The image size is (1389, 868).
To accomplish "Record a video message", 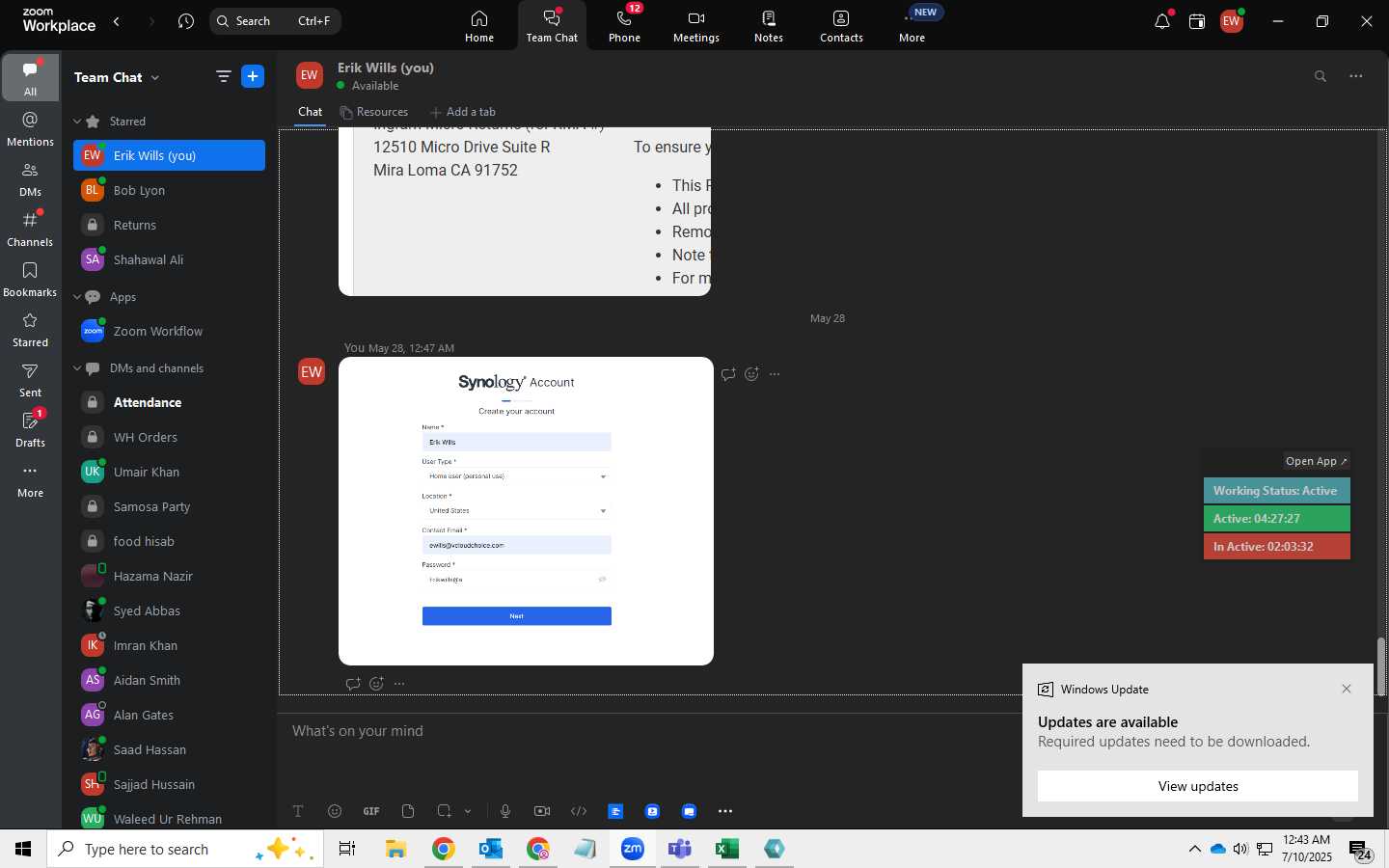I will click(x=542, y=811).
